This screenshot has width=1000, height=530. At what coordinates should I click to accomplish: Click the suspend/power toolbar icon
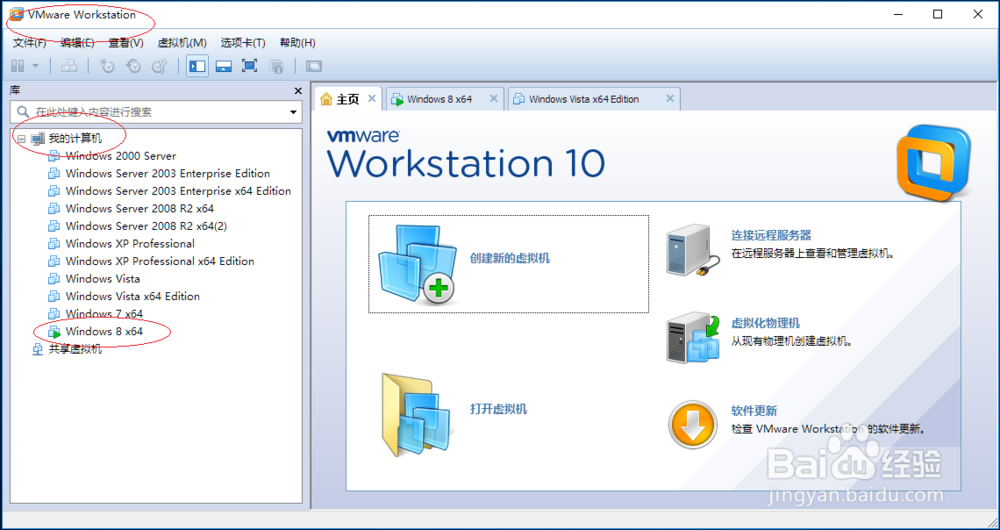pos(18,66)
